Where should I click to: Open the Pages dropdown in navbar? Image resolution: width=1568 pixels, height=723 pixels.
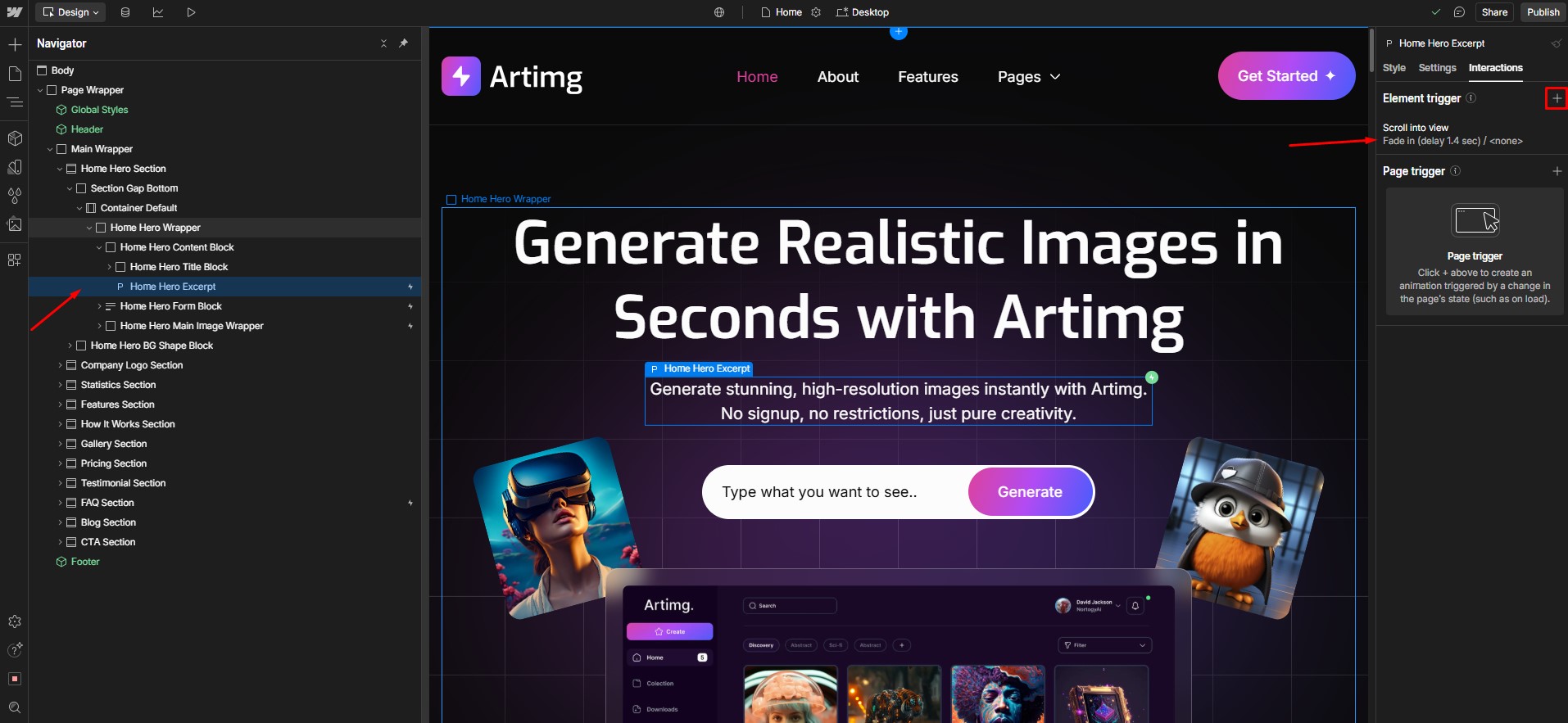(1029, 77)
